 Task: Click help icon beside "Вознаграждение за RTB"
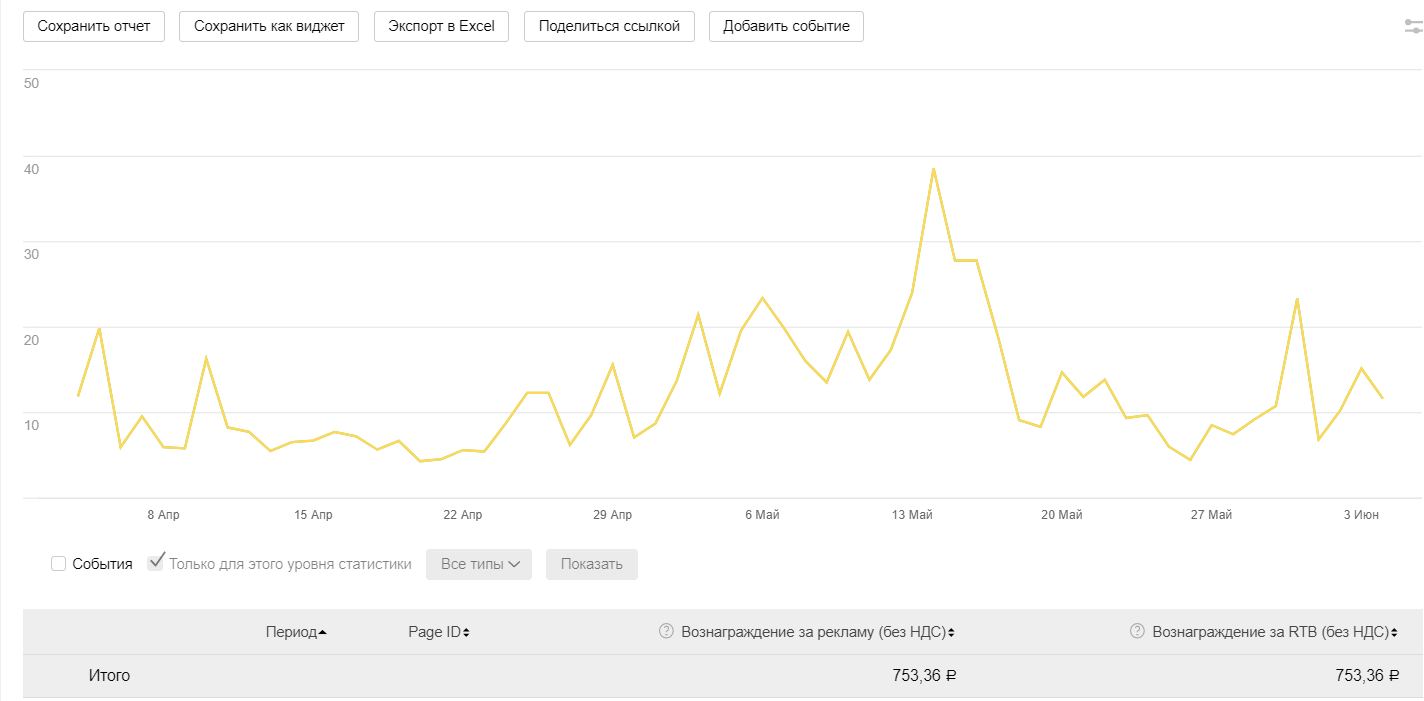click(1137, 631)
